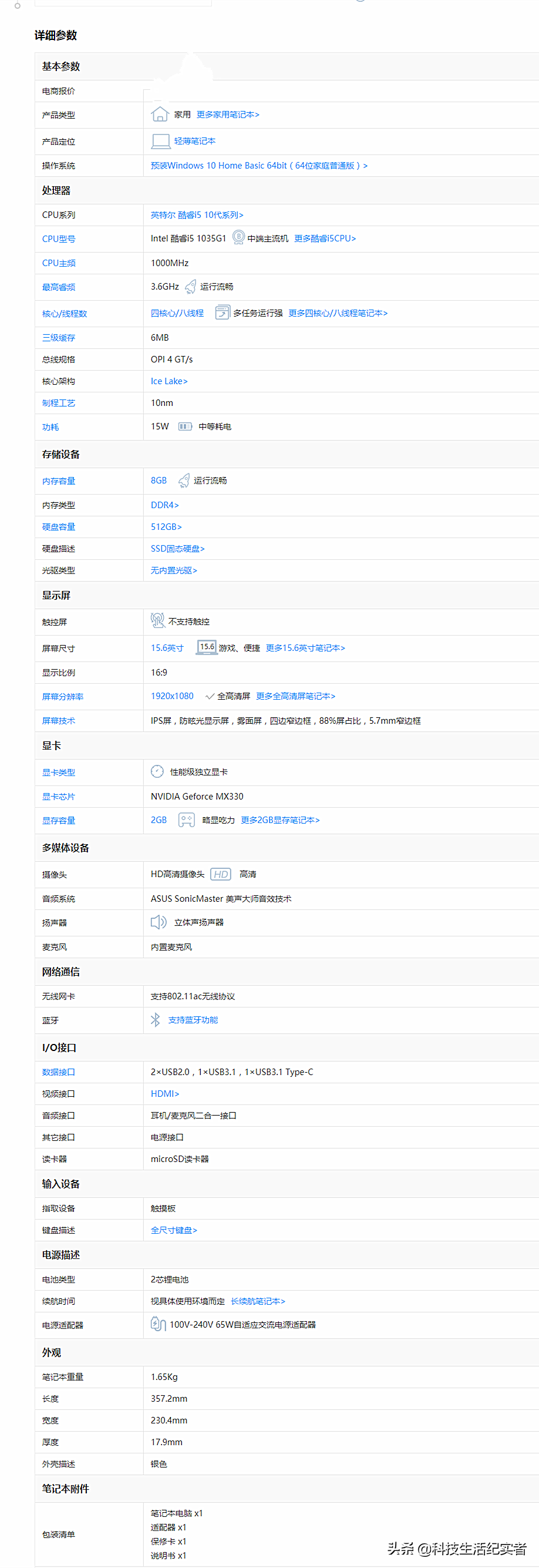Click the CPU主频 label link
539x1568 pixels.
pos(58,263)
